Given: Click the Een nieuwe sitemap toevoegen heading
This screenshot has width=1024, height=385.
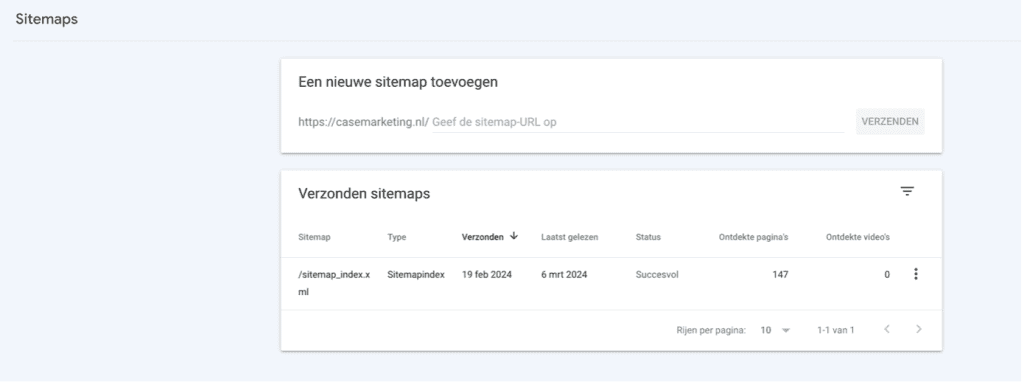Looking at the screenshot, I should [398, 82].
